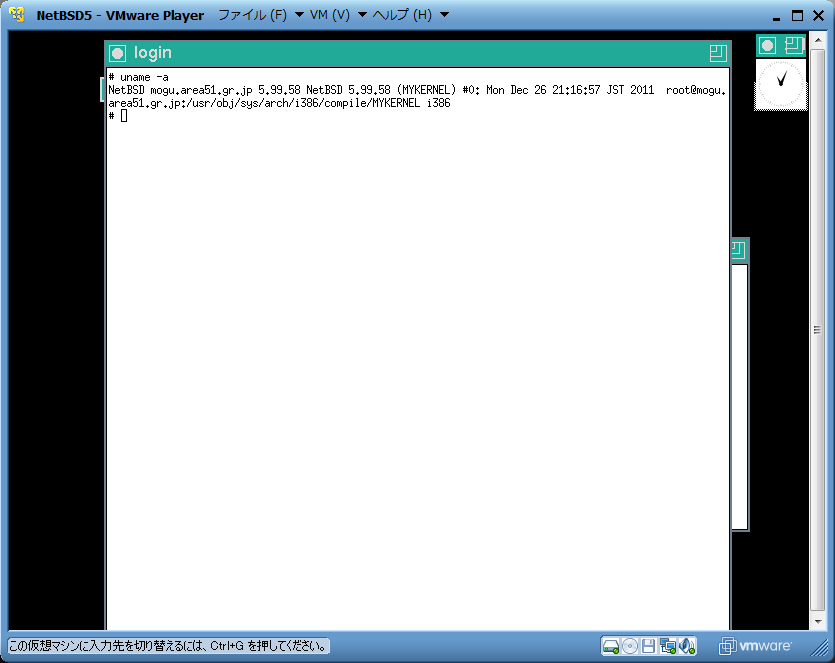Click the Ctrl+G hint text in status bar
835x663 pixels.
(x=168, y=646)
